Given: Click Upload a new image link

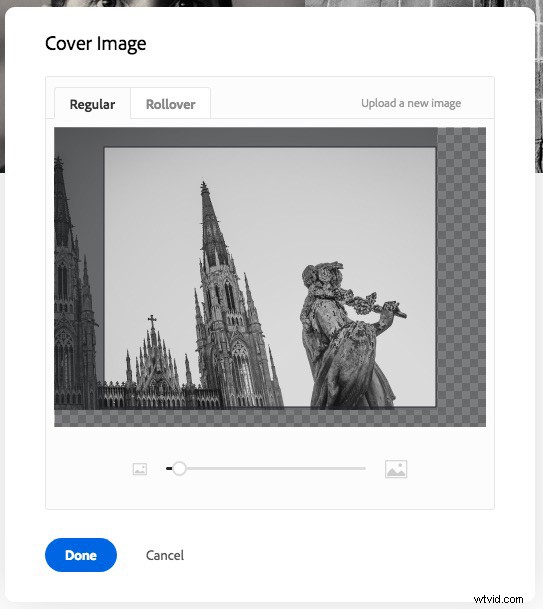Looking at the screenshot, I should click(x=411, y=103).
